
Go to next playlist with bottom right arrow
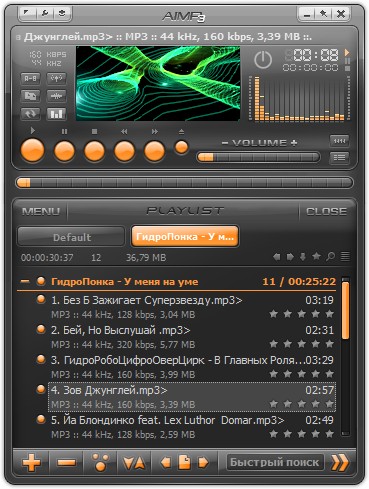coord(203,462)
